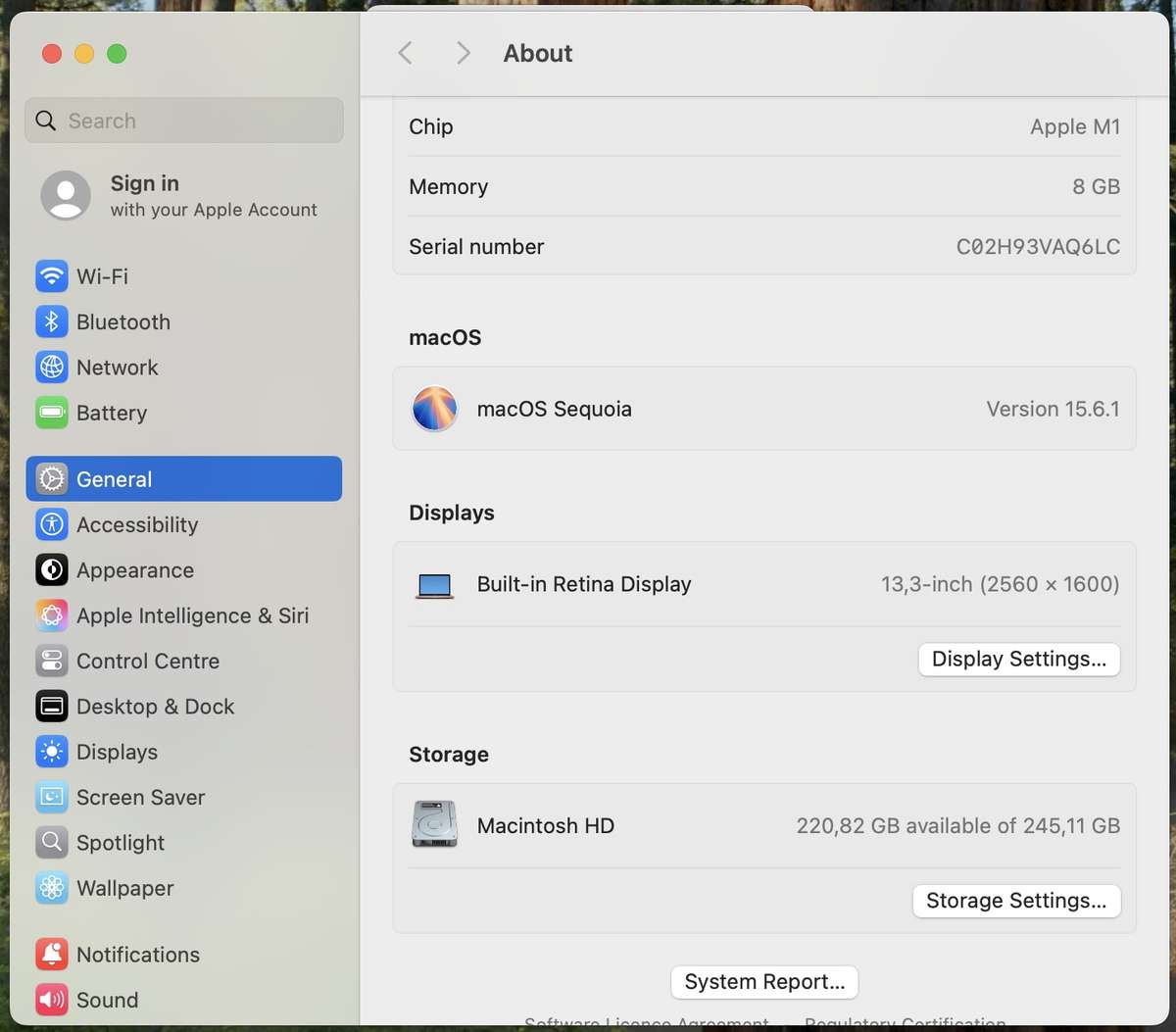
Task: Click the Macintosh HD drive icon
Action: (433, 824)
